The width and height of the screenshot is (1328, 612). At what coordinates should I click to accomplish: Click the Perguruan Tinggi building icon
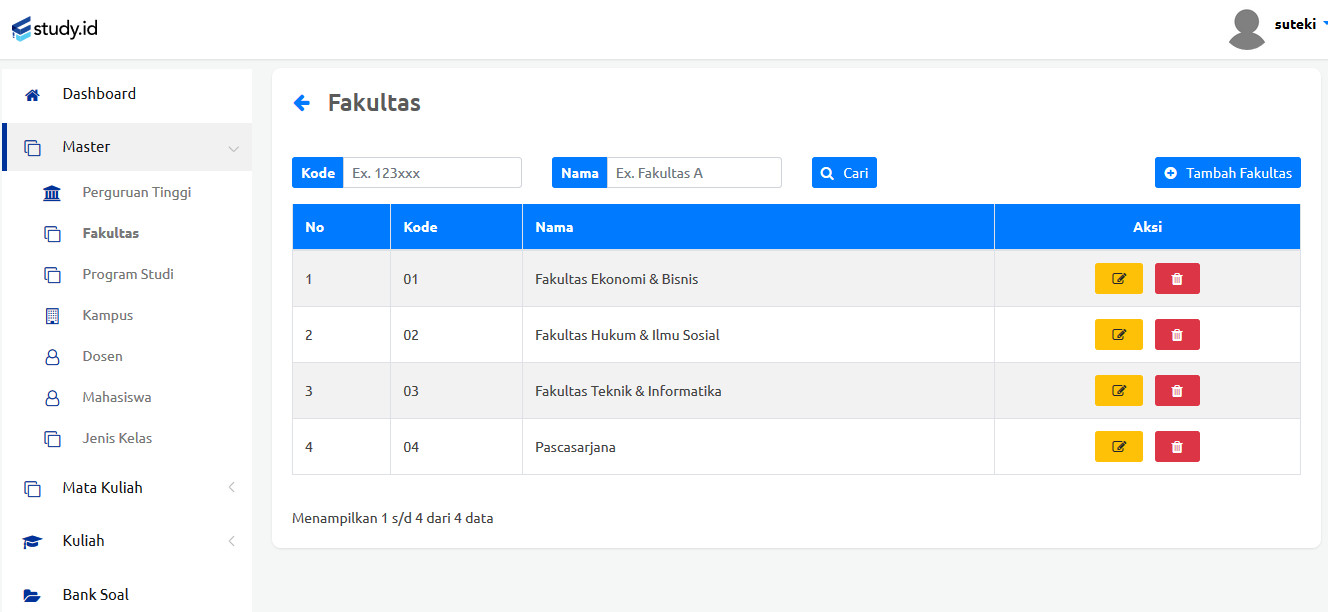52,193
